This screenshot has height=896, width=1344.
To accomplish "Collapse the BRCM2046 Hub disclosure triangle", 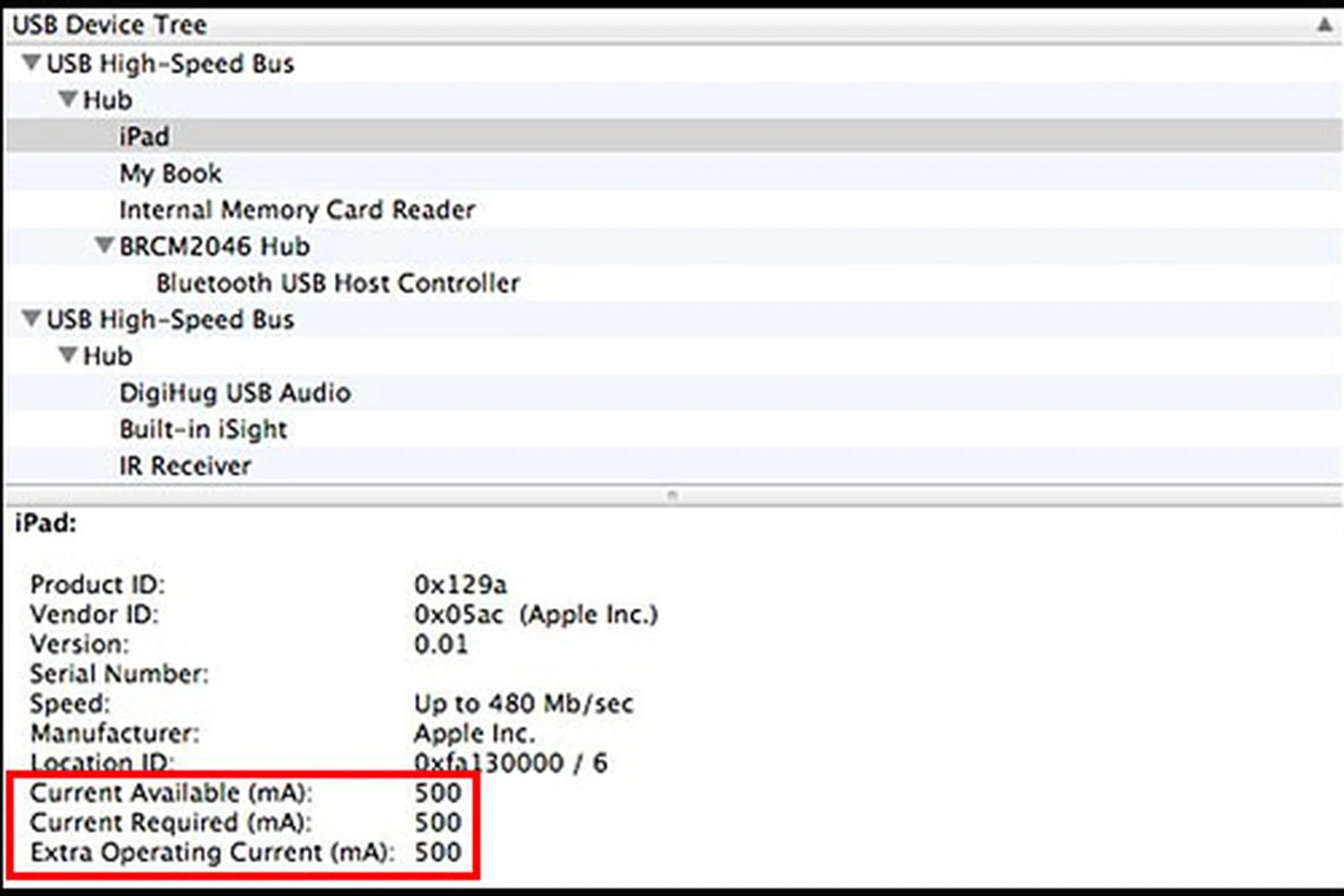I will pyautogui.click(x=104, y=246).
